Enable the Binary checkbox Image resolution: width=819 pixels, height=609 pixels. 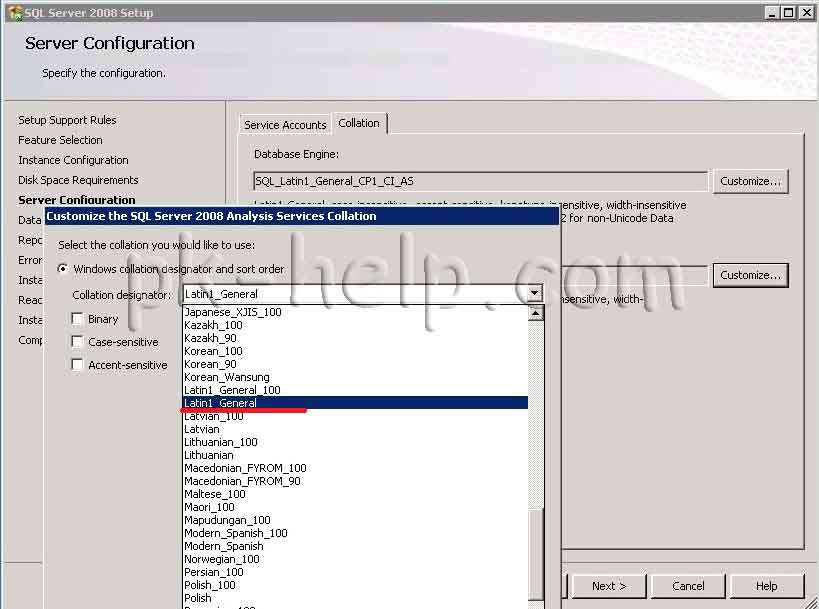77,319
